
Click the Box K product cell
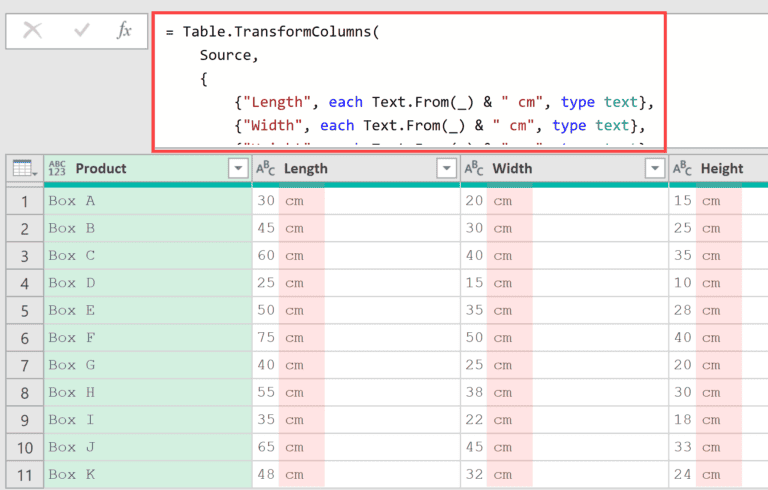[x=147, y=475]
